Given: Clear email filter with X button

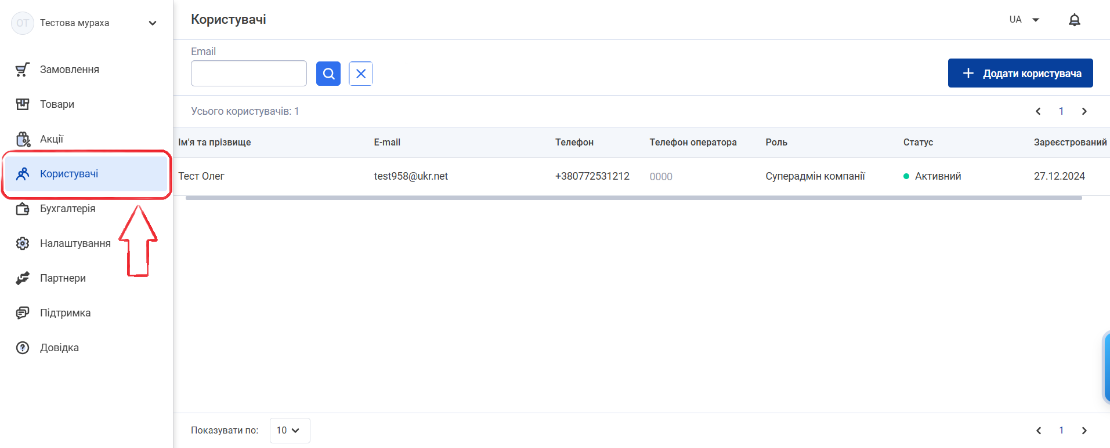Looking at the screenshot, I should tap(361, 74).
